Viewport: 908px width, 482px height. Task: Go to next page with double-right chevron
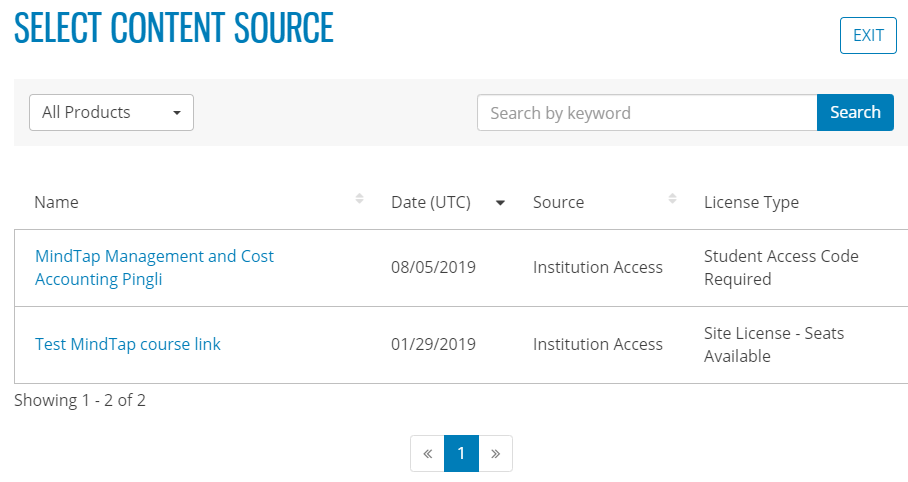pos(495,454)
